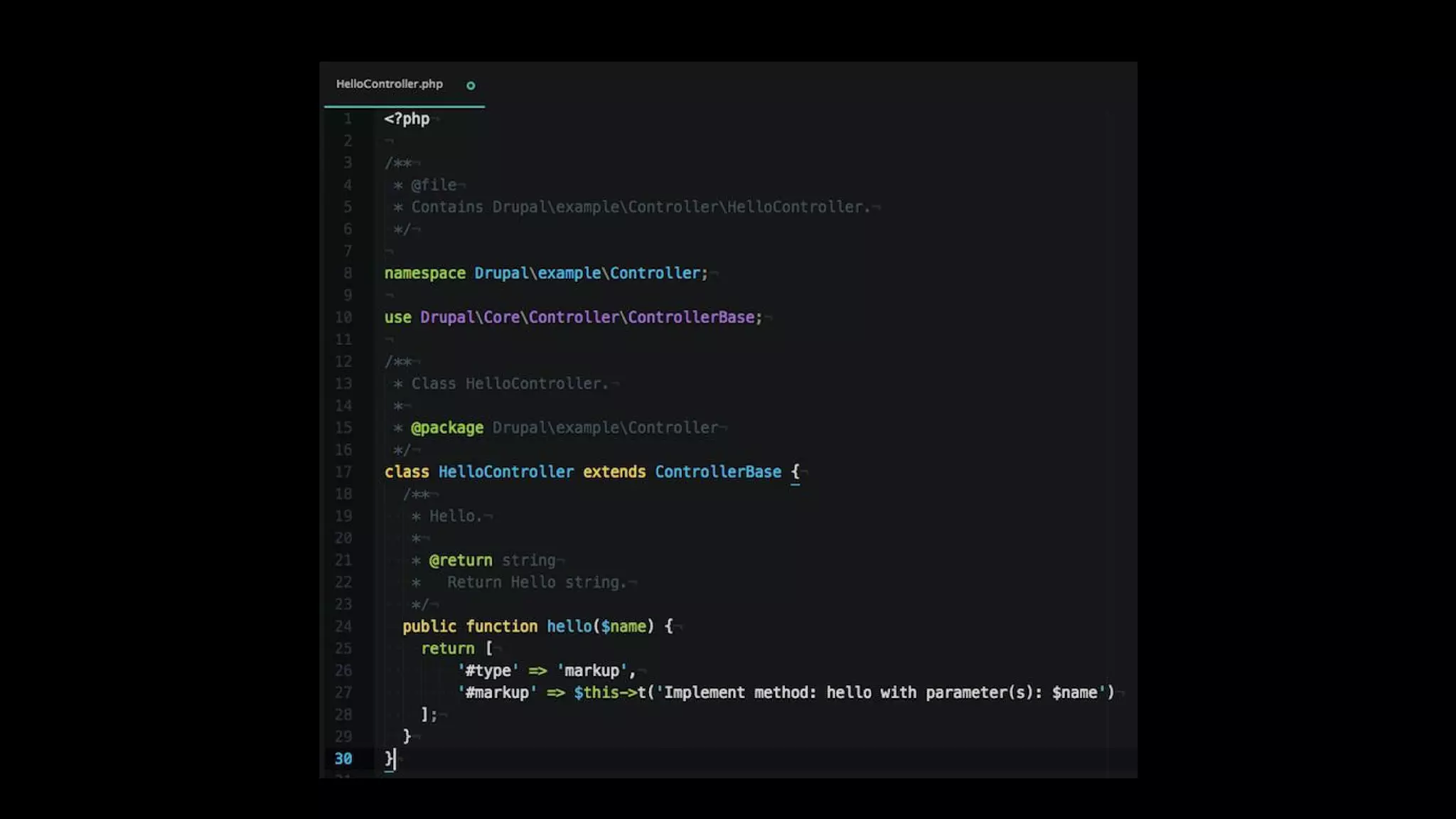
Task: Click the $this variable on line 27
Action: point(596,692)
